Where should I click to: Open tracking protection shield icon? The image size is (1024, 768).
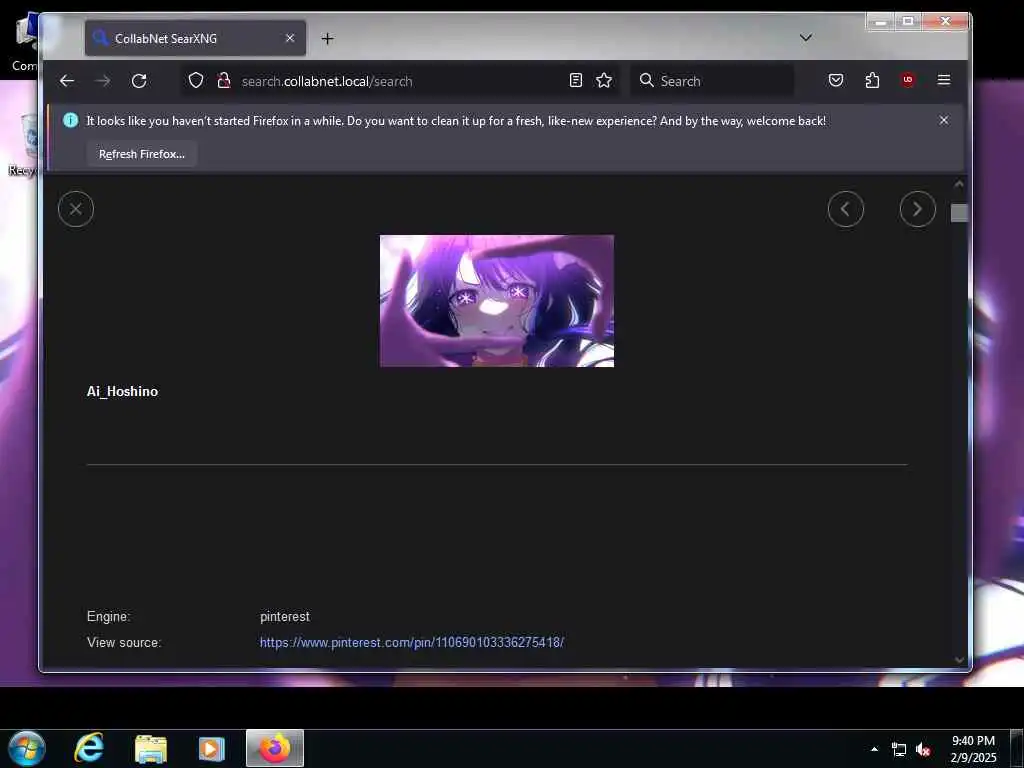point(196,80)
